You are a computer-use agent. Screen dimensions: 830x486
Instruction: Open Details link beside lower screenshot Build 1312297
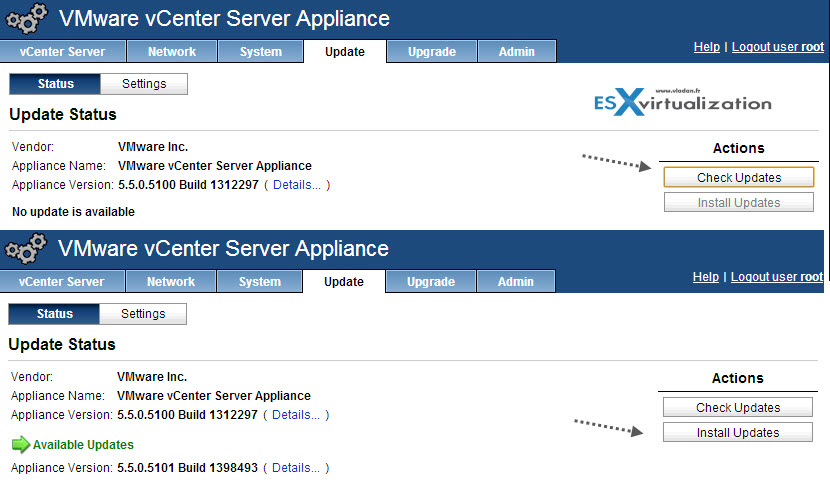(x=295, y=415)
